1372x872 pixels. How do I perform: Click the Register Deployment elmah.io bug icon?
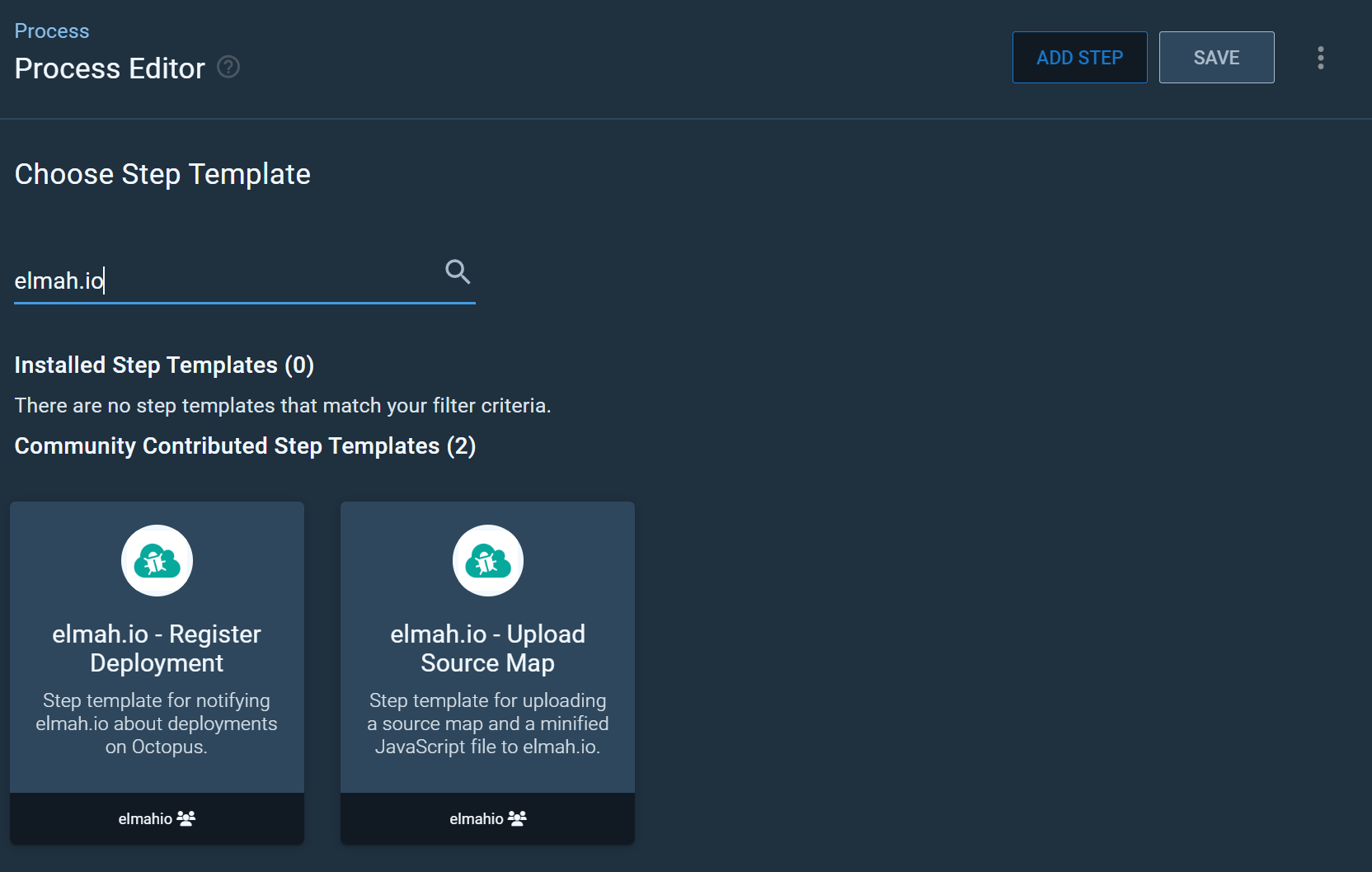tap(157, 560)
